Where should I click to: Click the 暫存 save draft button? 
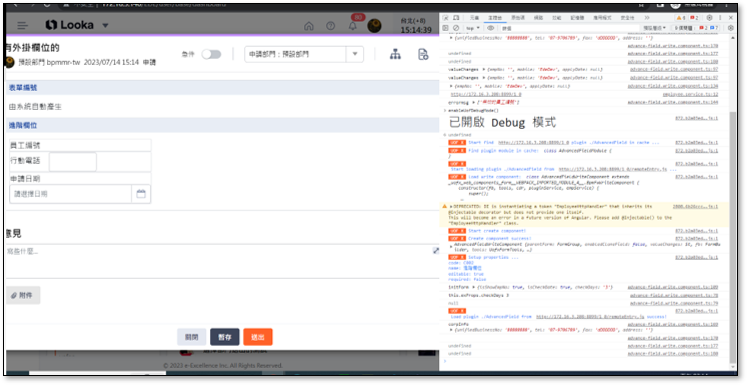224,337
